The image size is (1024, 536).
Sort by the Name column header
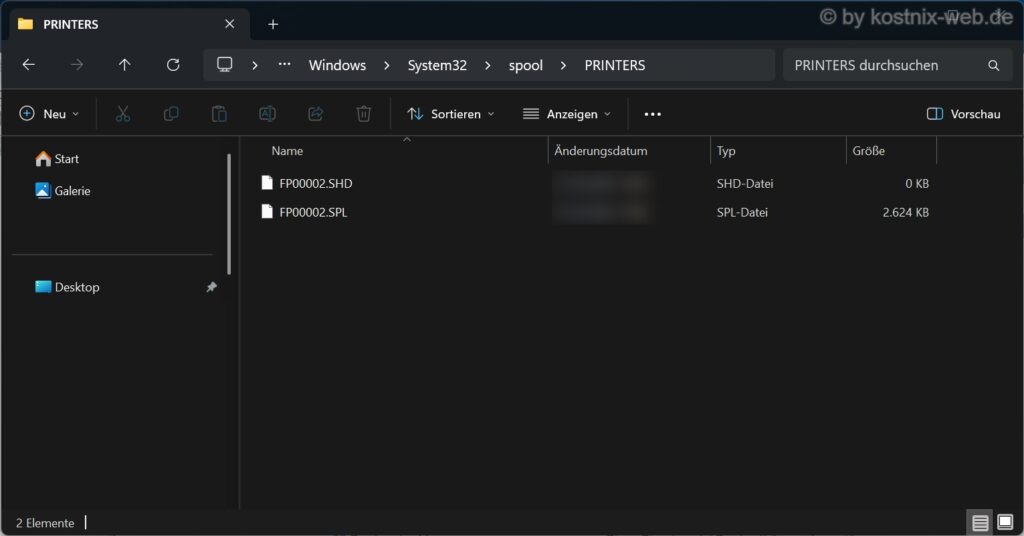click(x=287, y=151)
